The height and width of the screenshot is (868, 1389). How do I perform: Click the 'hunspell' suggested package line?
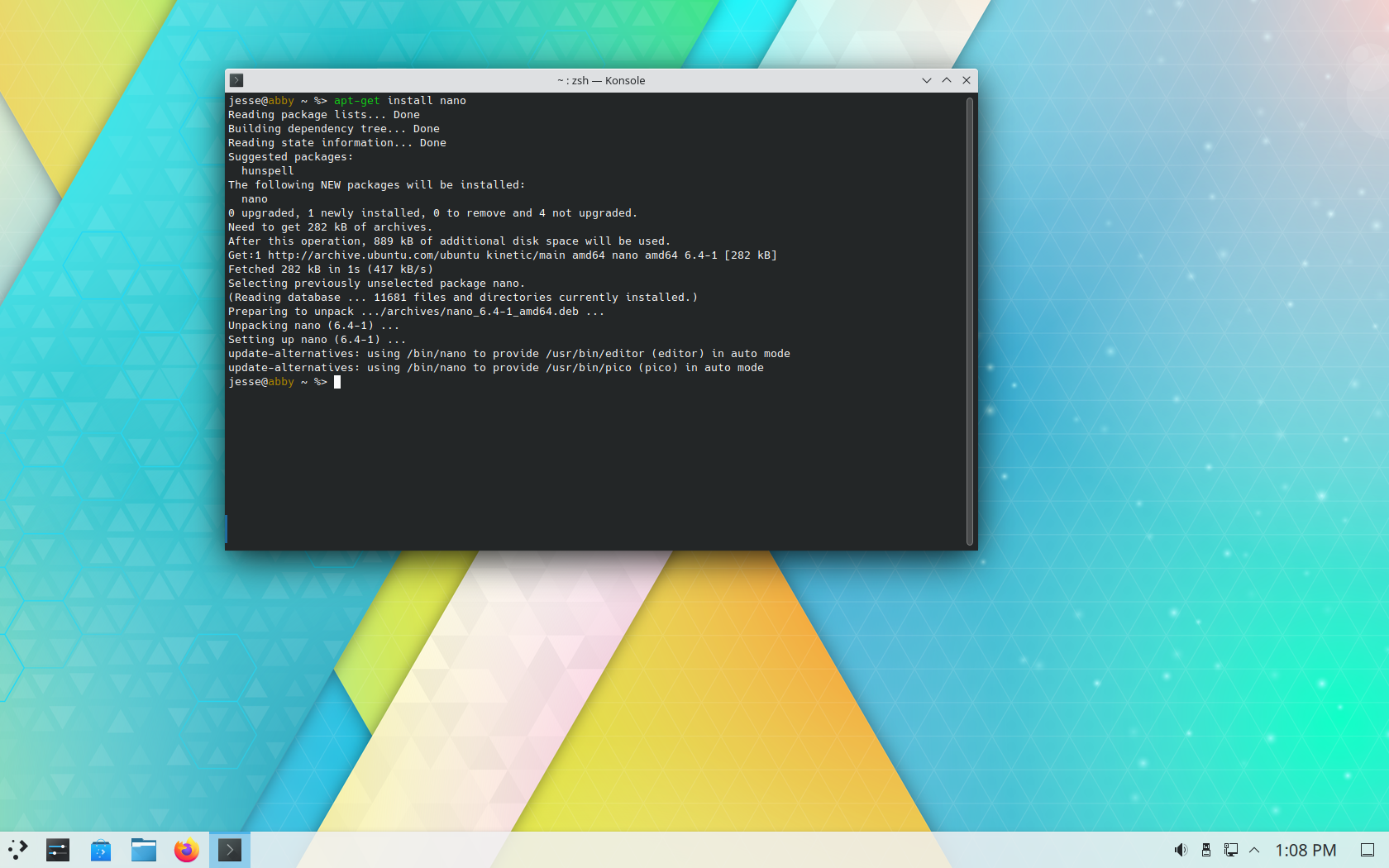(x=268, y=171)
